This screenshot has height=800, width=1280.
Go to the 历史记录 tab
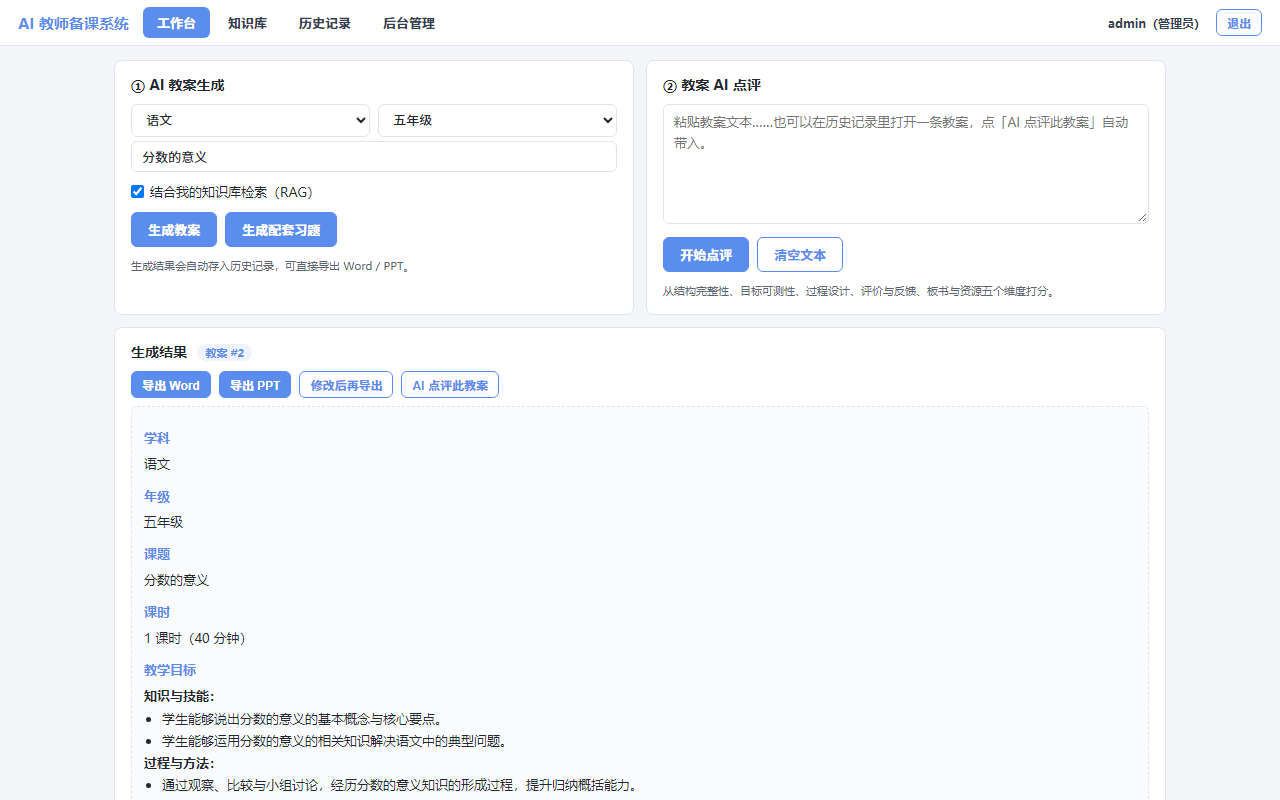tap(325, 23)
